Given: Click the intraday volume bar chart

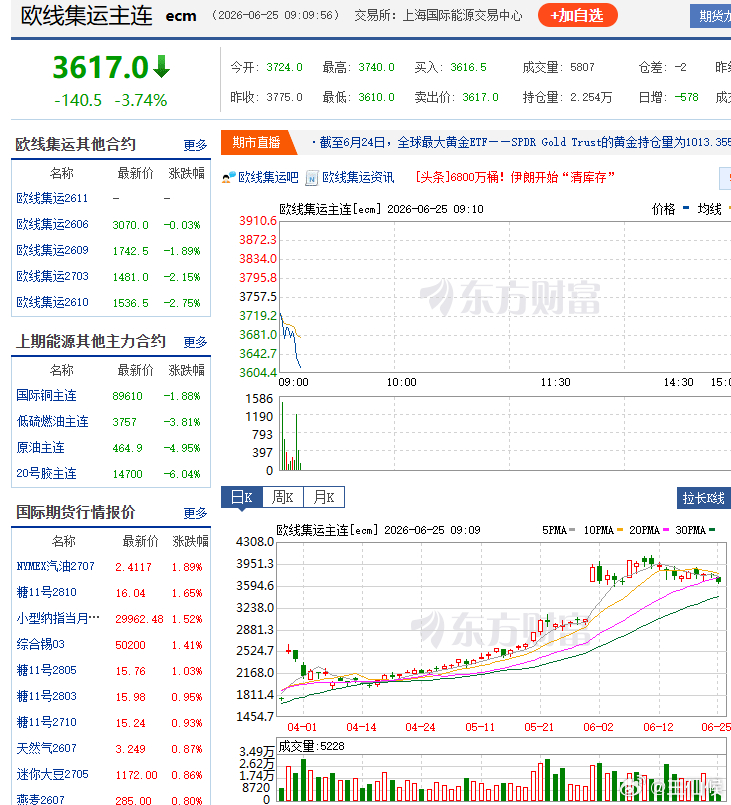Looking at the screenshot, I should [x=505, y=434].
